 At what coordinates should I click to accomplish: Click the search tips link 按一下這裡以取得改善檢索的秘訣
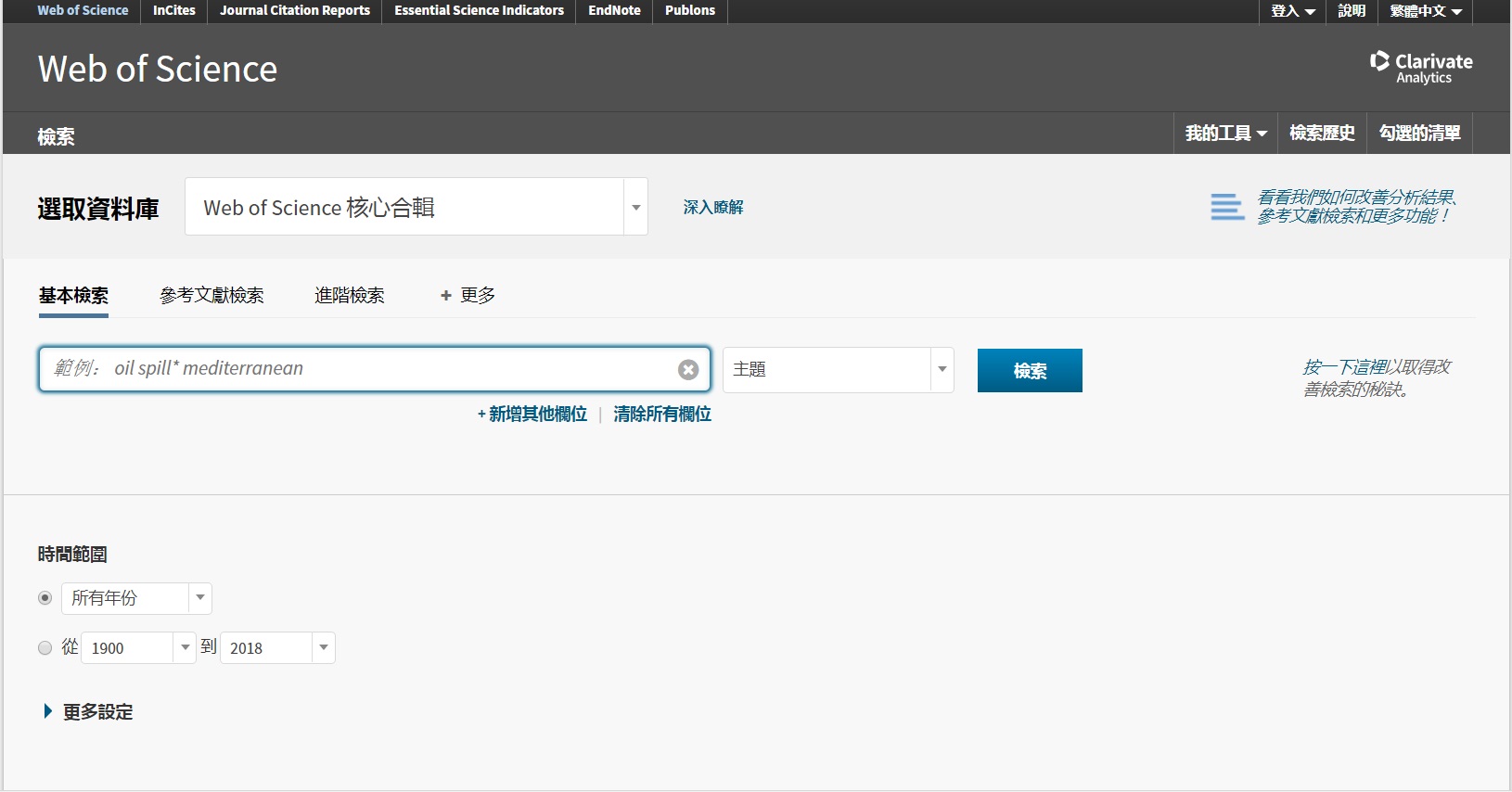coord(1377,377)
